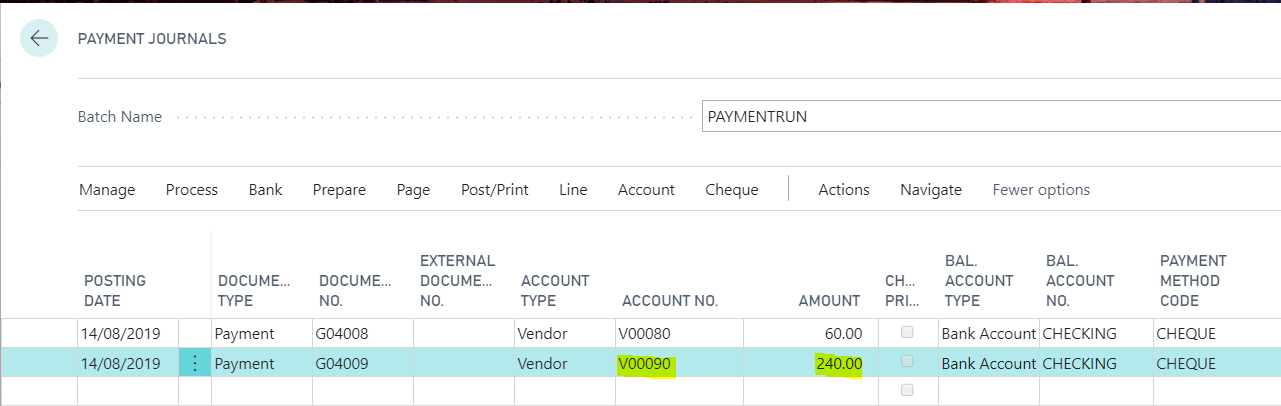Select the 240.00 amount cell
The width and height of the screenshot is (1281, 406).
click(838, 364)
